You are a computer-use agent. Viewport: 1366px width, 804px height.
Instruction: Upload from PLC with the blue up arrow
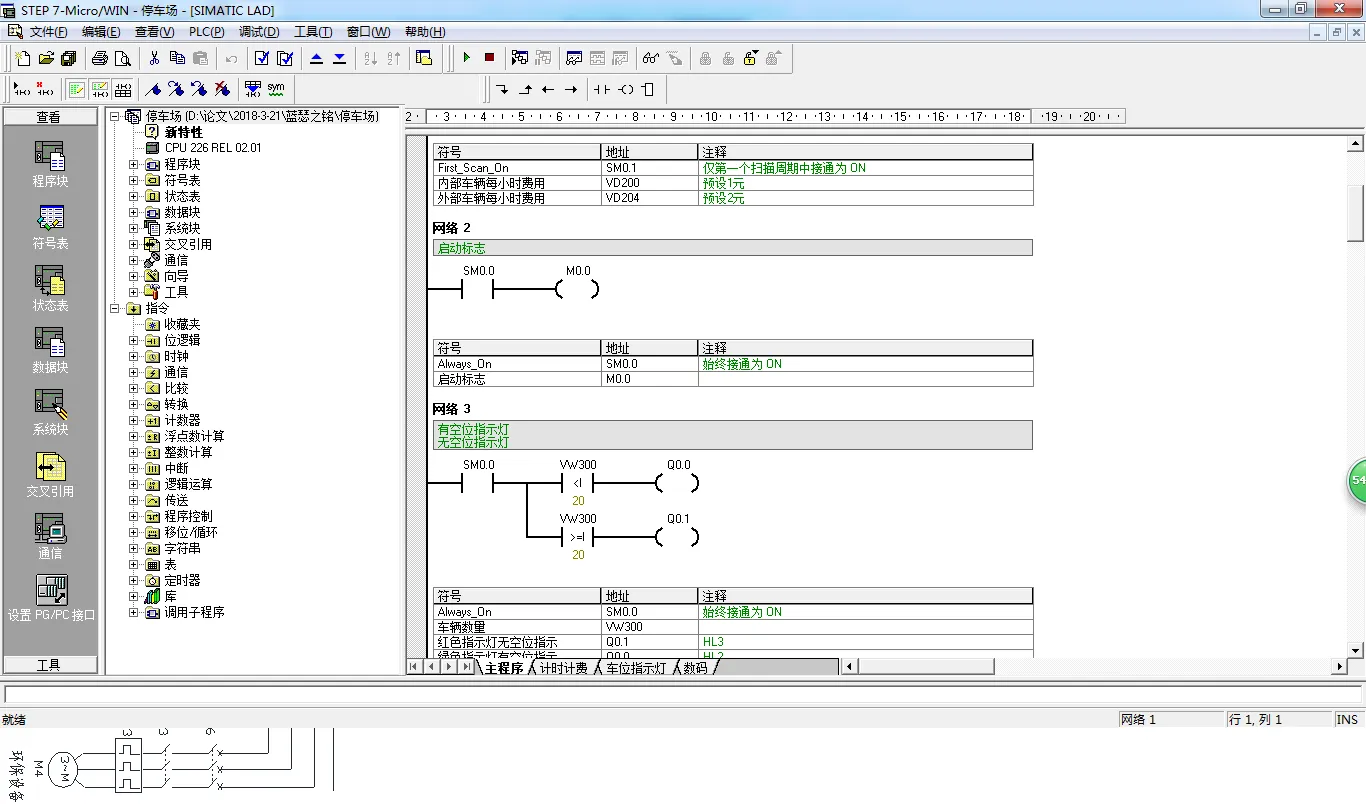point(317,58)
